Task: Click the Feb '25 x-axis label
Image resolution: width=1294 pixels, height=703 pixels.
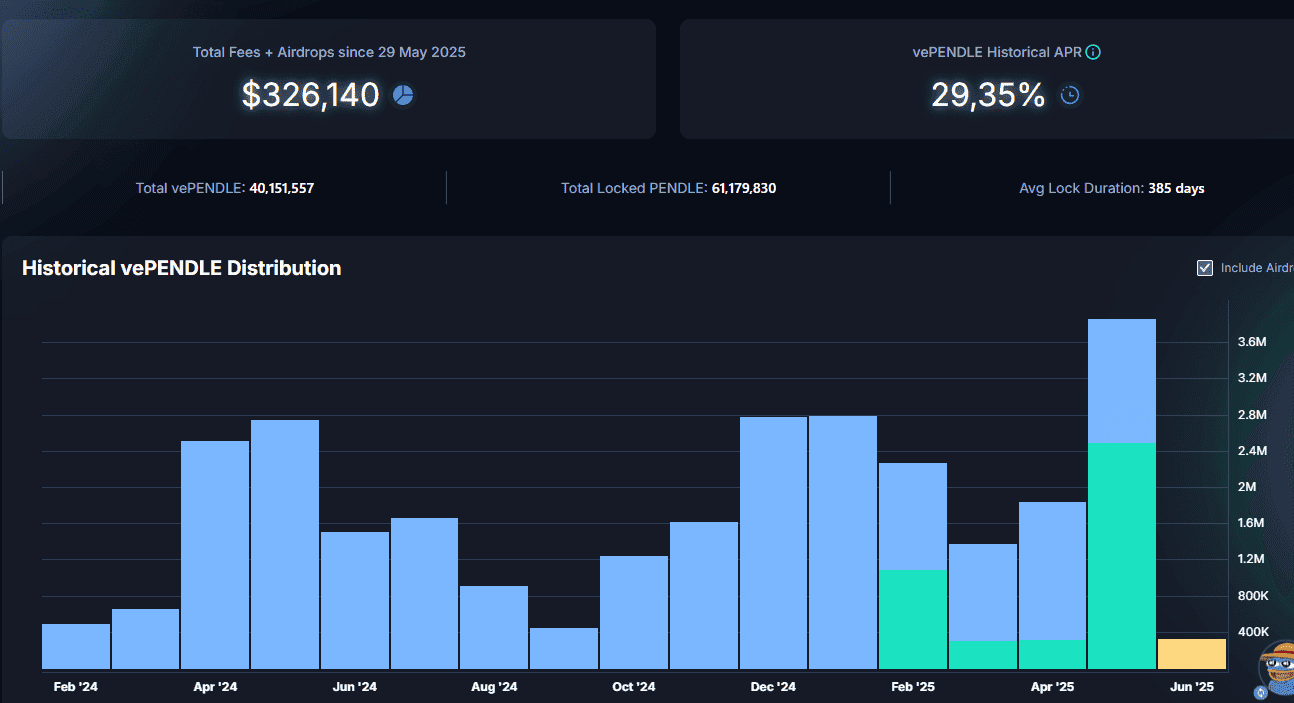Action: pyautogui.click(x=913, y=687)
